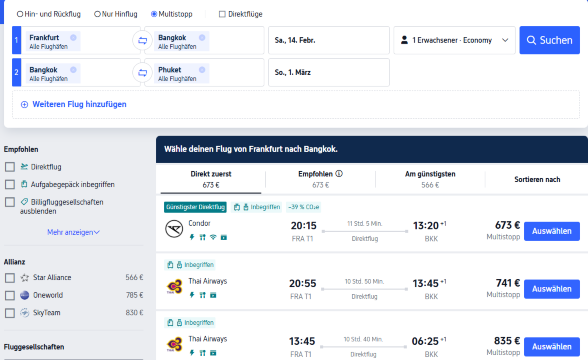
Task: Click the -39 % CO₂e emissions badge
Action: click(303, 207)
